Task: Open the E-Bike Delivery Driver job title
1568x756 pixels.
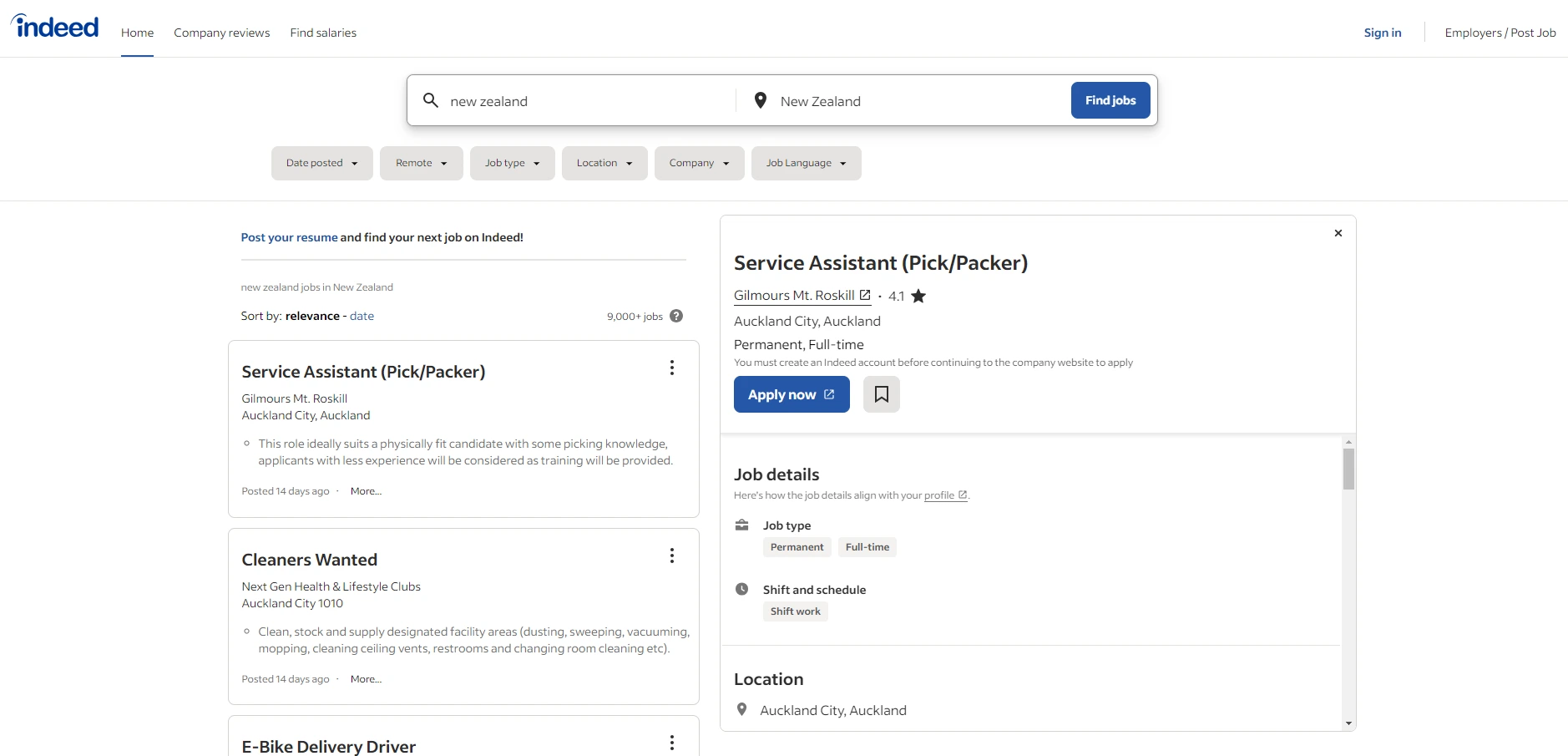Action: tap(329, 747)
